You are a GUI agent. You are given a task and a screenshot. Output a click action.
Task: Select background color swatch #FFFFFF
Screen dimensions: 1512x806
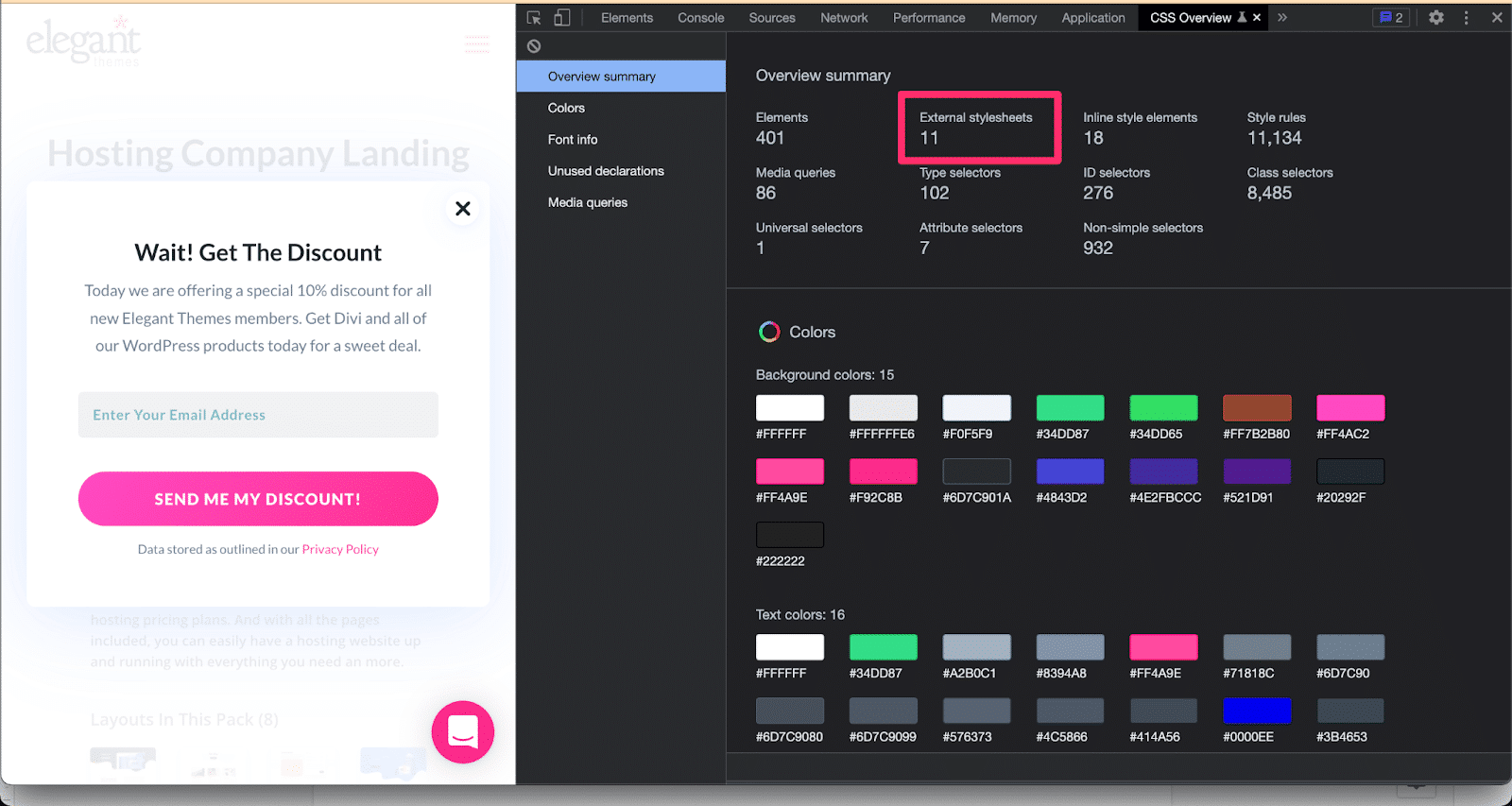pos(790,408)
